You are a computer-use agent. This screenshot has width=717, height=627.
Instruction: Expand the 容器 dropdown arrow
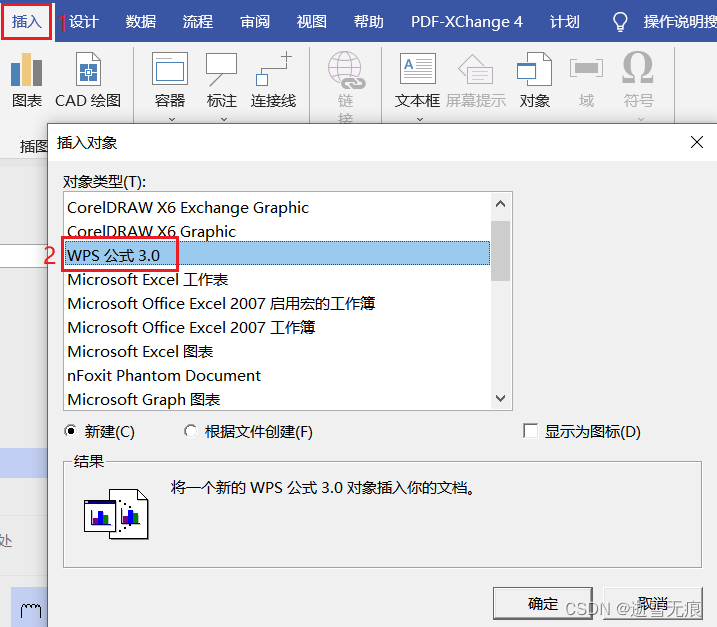172,119
